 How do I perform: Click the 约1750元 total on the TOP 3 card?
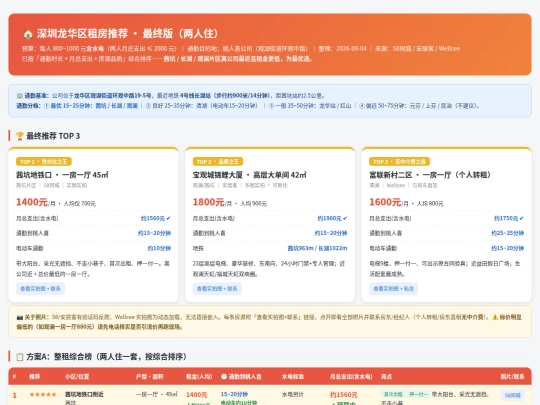click(509, 218)
